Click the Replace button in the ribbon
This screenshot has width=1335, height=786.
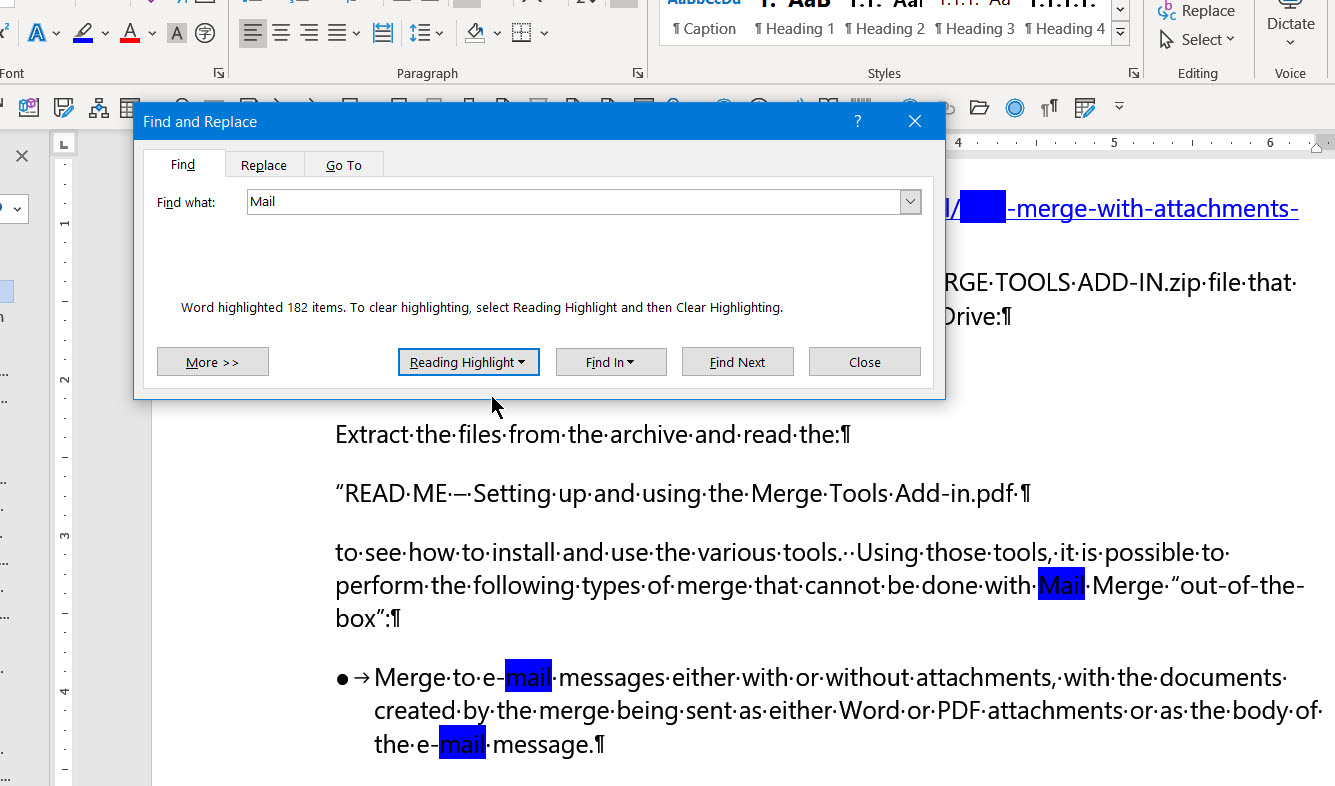point(1196,11)
